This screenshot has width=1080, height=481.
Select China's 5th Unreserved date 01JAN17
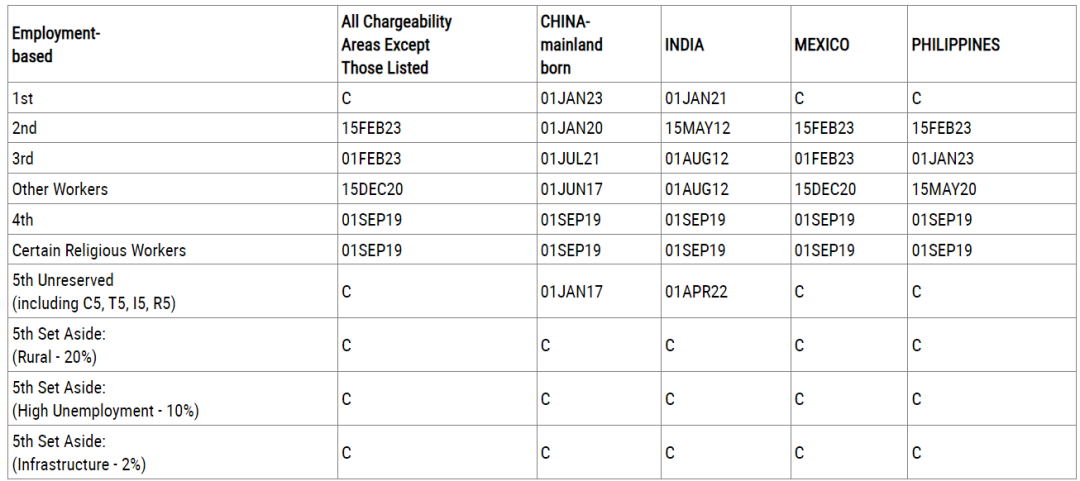572,292
